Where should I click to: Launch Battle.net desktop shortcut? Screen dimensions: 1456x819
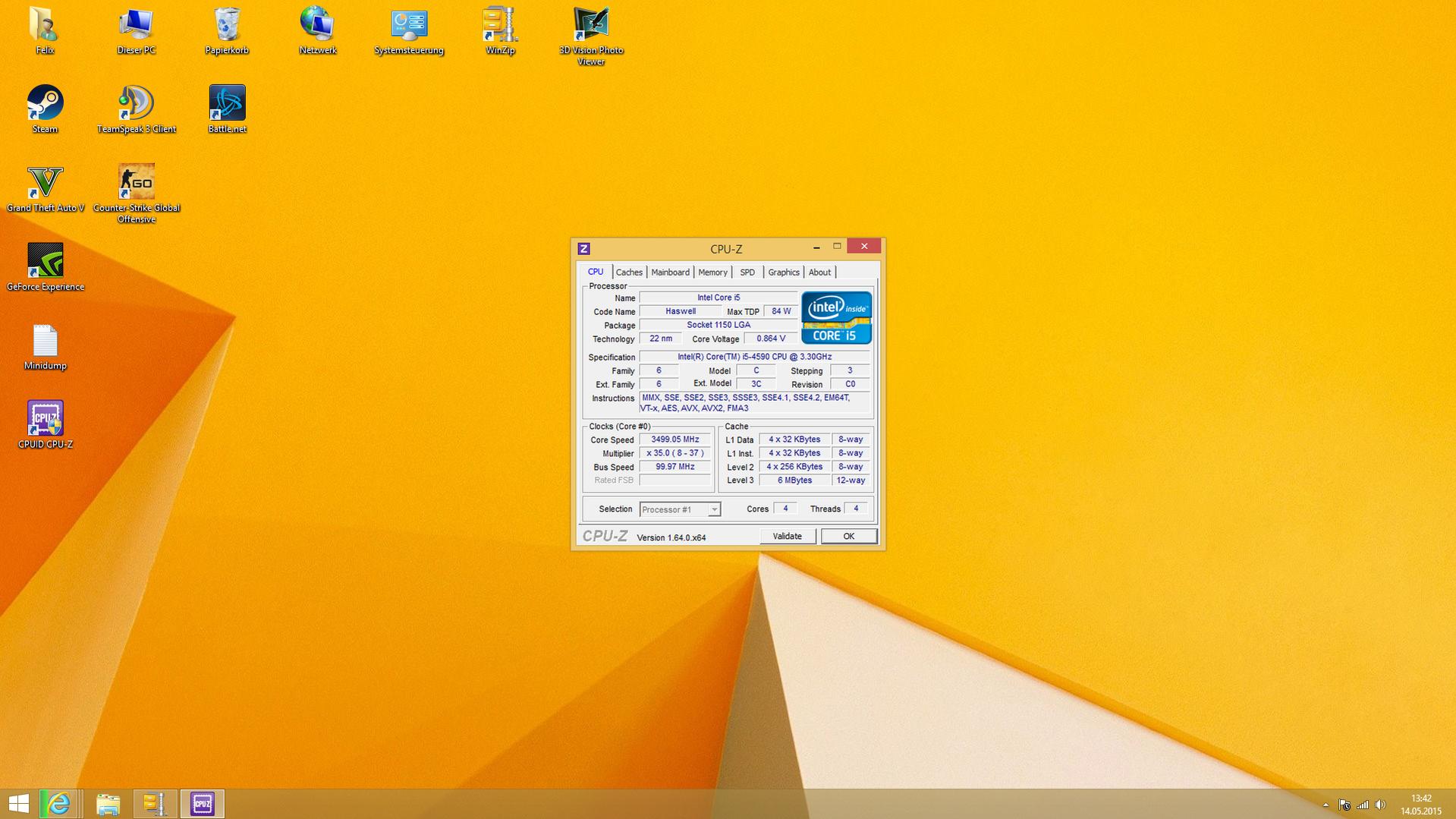click(x=227, y=109)
